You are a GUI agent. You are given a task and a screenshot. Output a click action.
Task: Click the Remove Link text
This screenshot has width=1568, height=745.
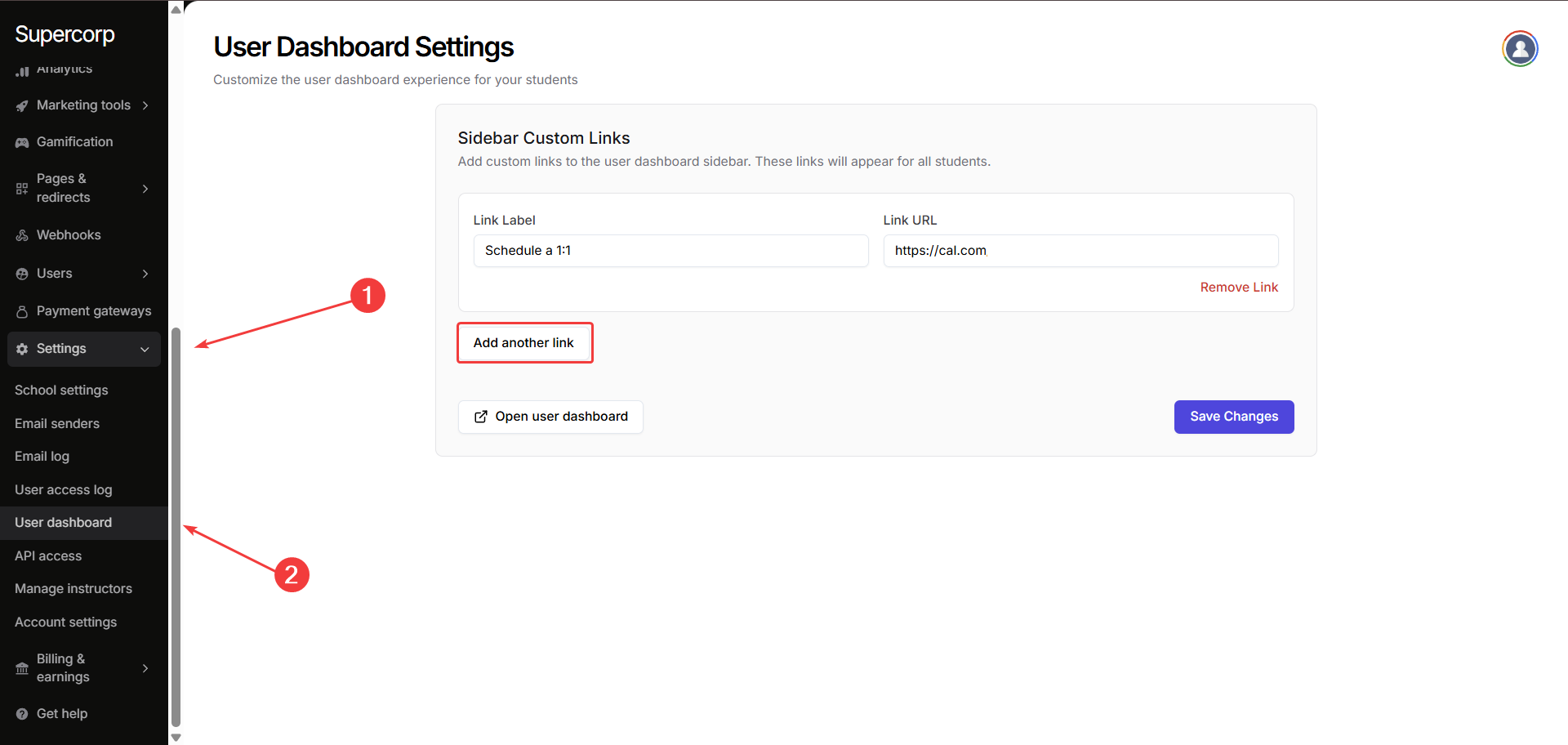[x=1239, y=288]
